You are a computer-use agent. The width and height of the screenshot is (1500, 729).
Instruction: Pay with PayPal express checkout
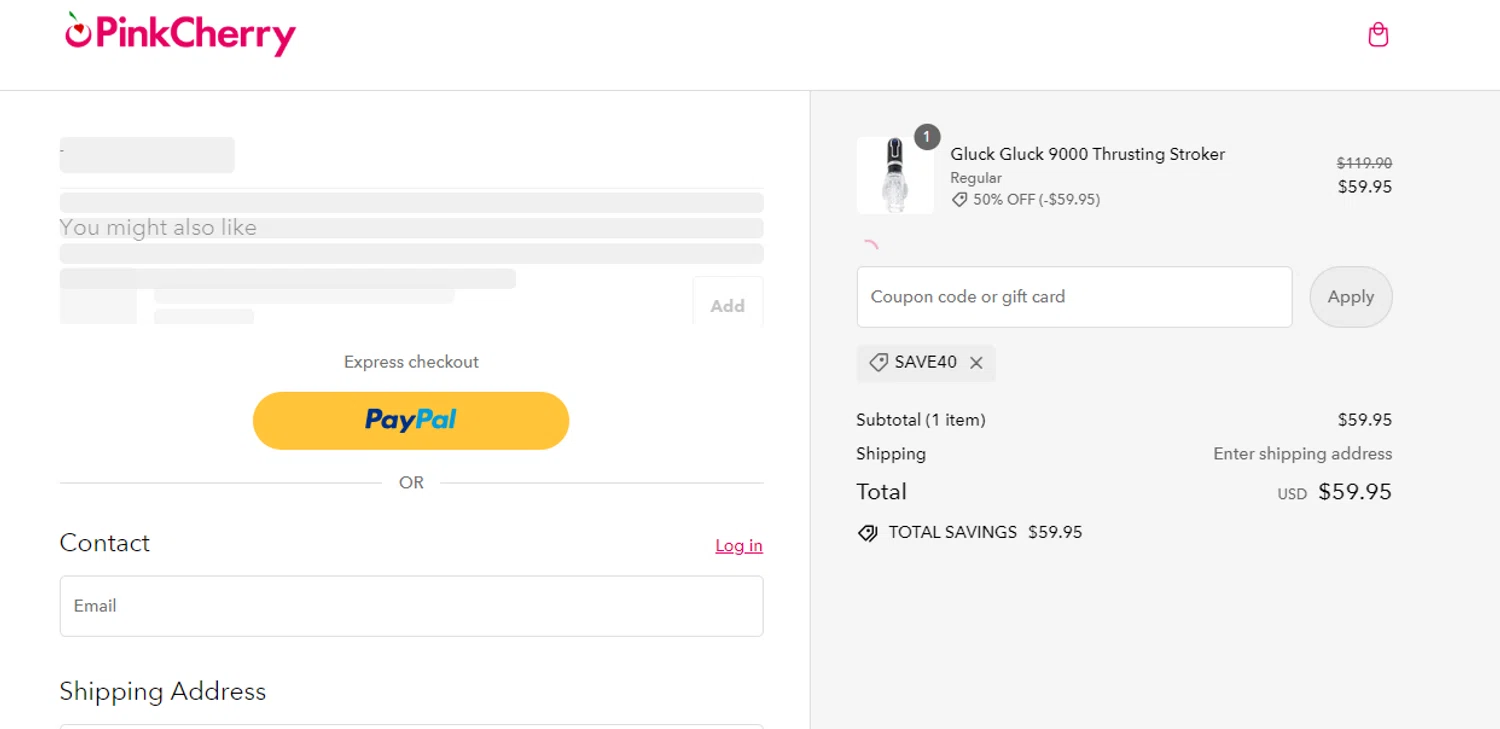click(411, 420)
